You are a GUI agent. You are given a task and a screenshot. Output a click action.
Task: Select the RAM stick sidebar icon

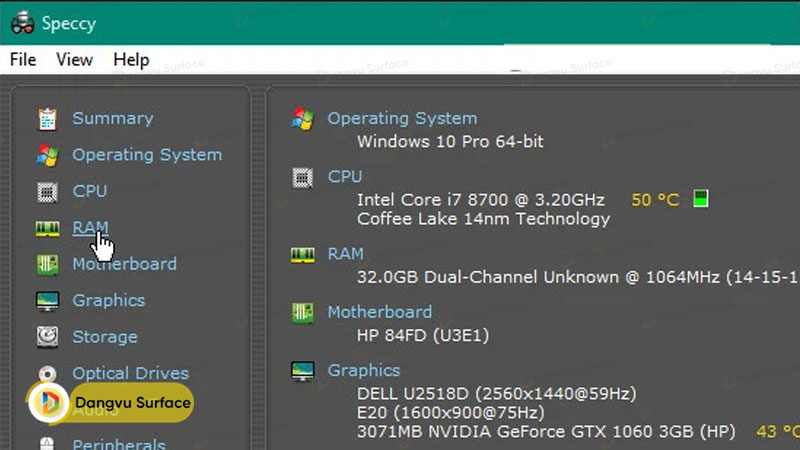tap(47, 228)
